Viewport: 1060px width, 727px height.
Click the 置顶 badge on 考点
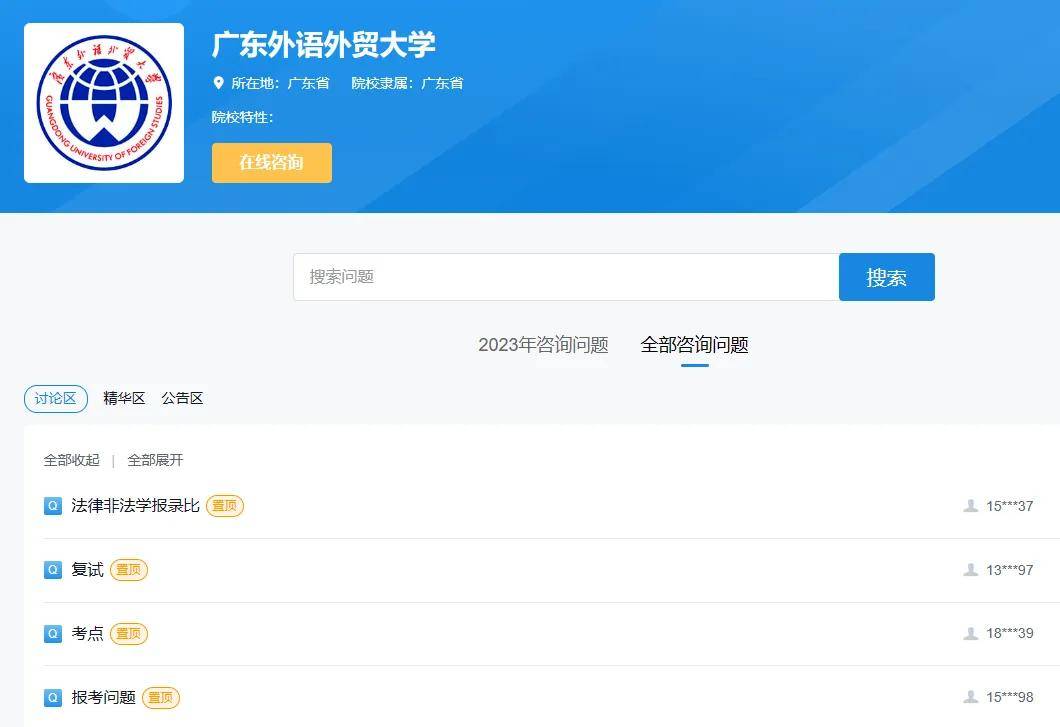coord(128,634)
